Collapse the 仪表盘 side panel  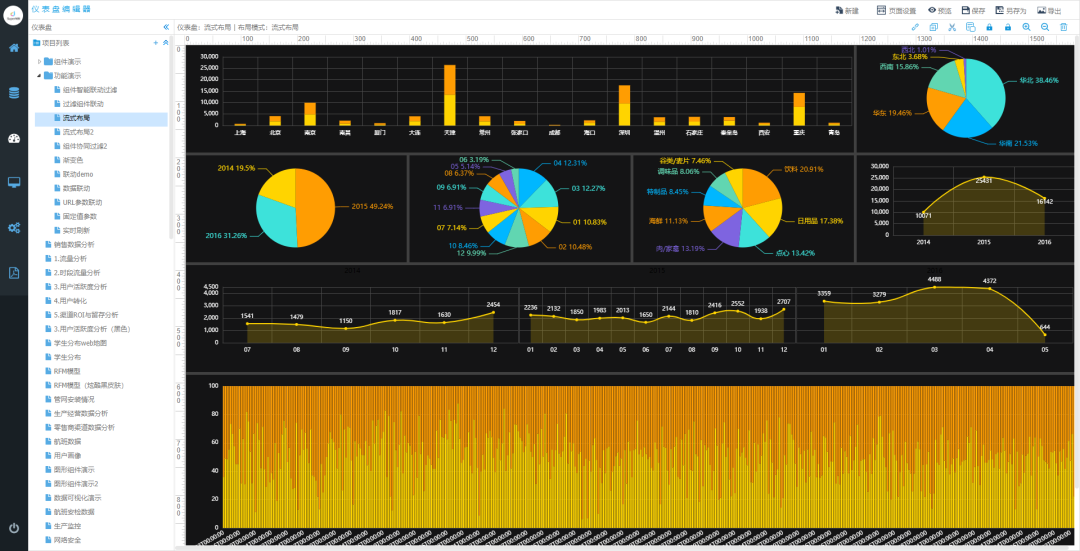(x=166, y=27)
